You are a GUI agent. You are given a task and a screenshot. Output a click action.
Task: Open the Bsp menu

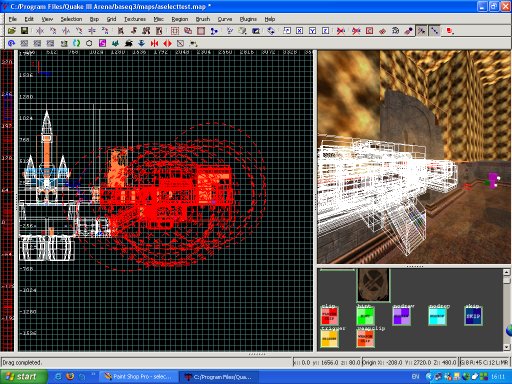point(94,19)
